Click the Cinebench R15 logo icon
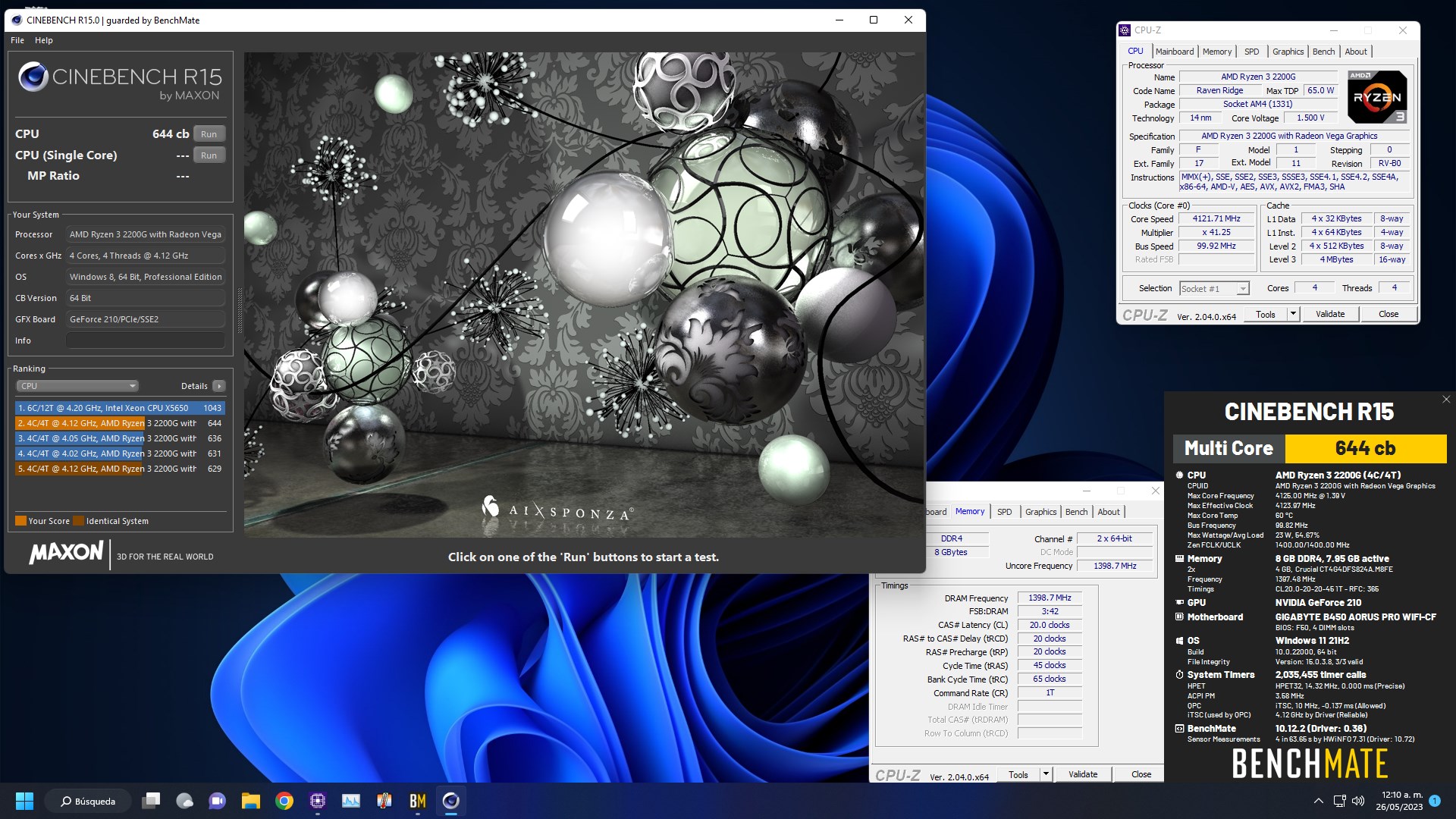Viewport: 1456px width, 819px height. click(x=33, y=77)
